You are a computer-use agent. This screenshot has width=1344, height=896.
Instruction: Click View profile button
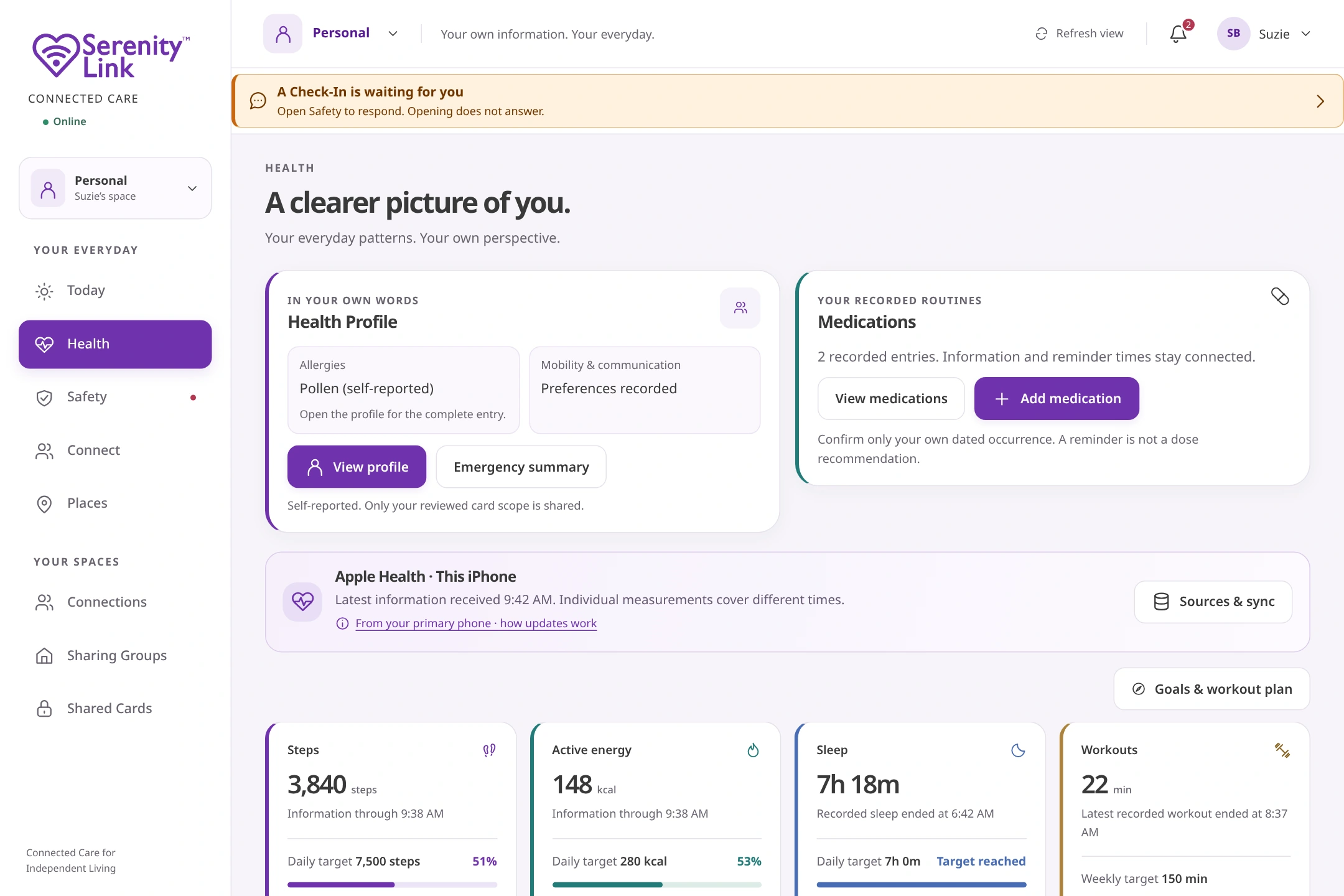click(357, 467)
